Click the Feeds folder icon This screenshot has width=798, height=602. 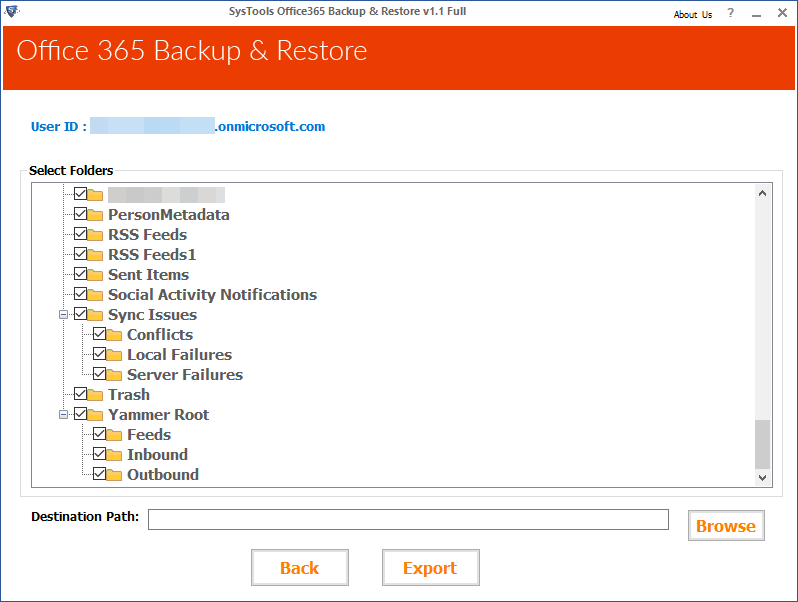coord(114,435)
